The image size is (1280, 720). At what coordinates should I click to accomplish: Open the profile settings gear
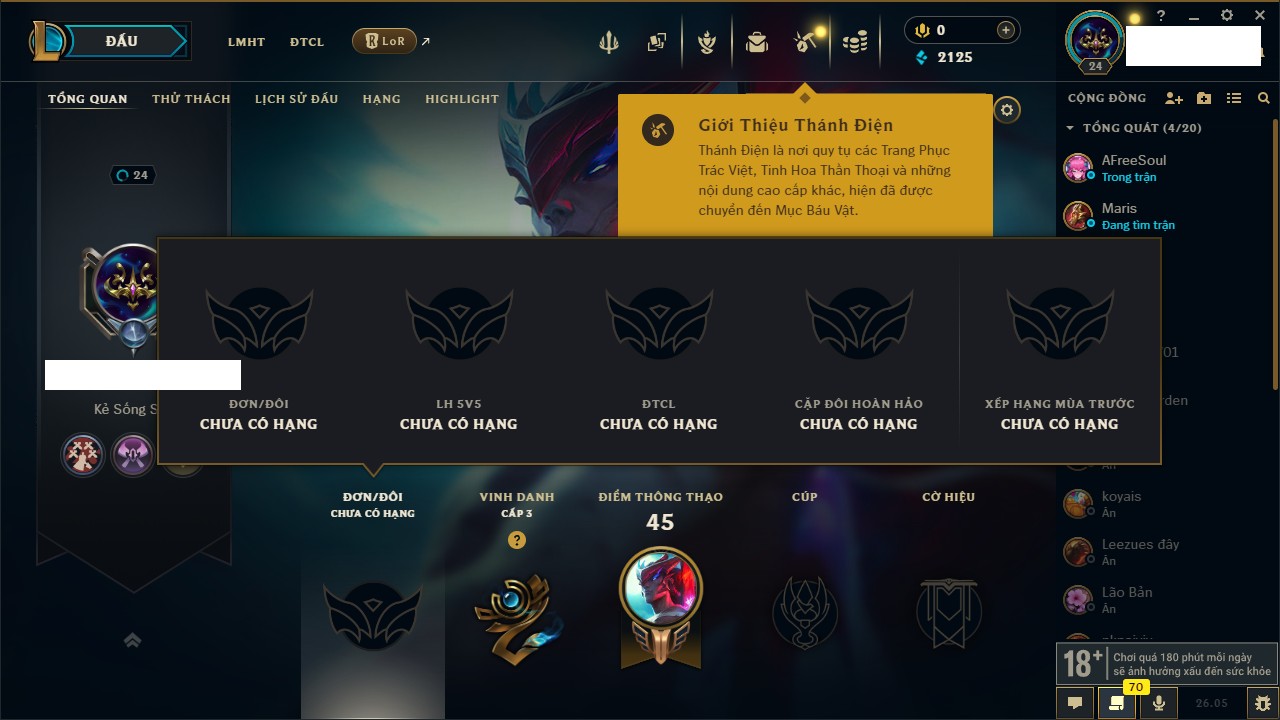pyautogui.click(x=1007, y=110)
